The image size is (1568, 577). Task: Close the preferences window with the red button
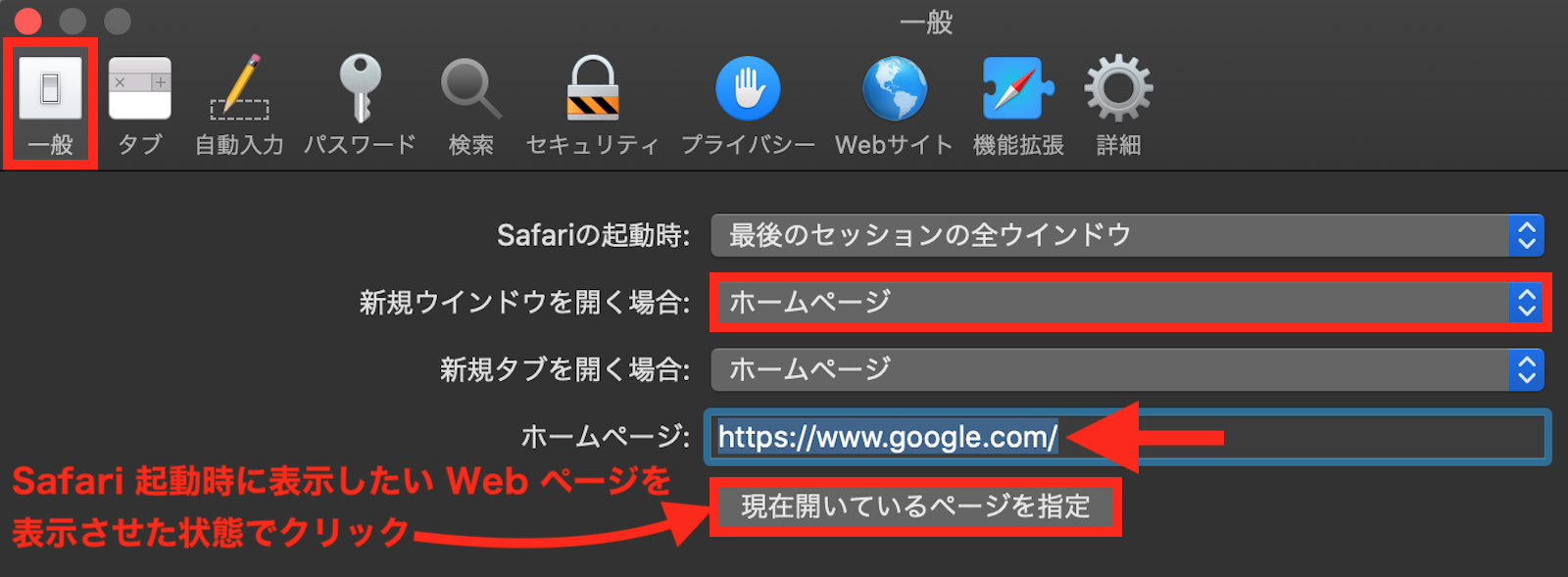coord(27,21)
